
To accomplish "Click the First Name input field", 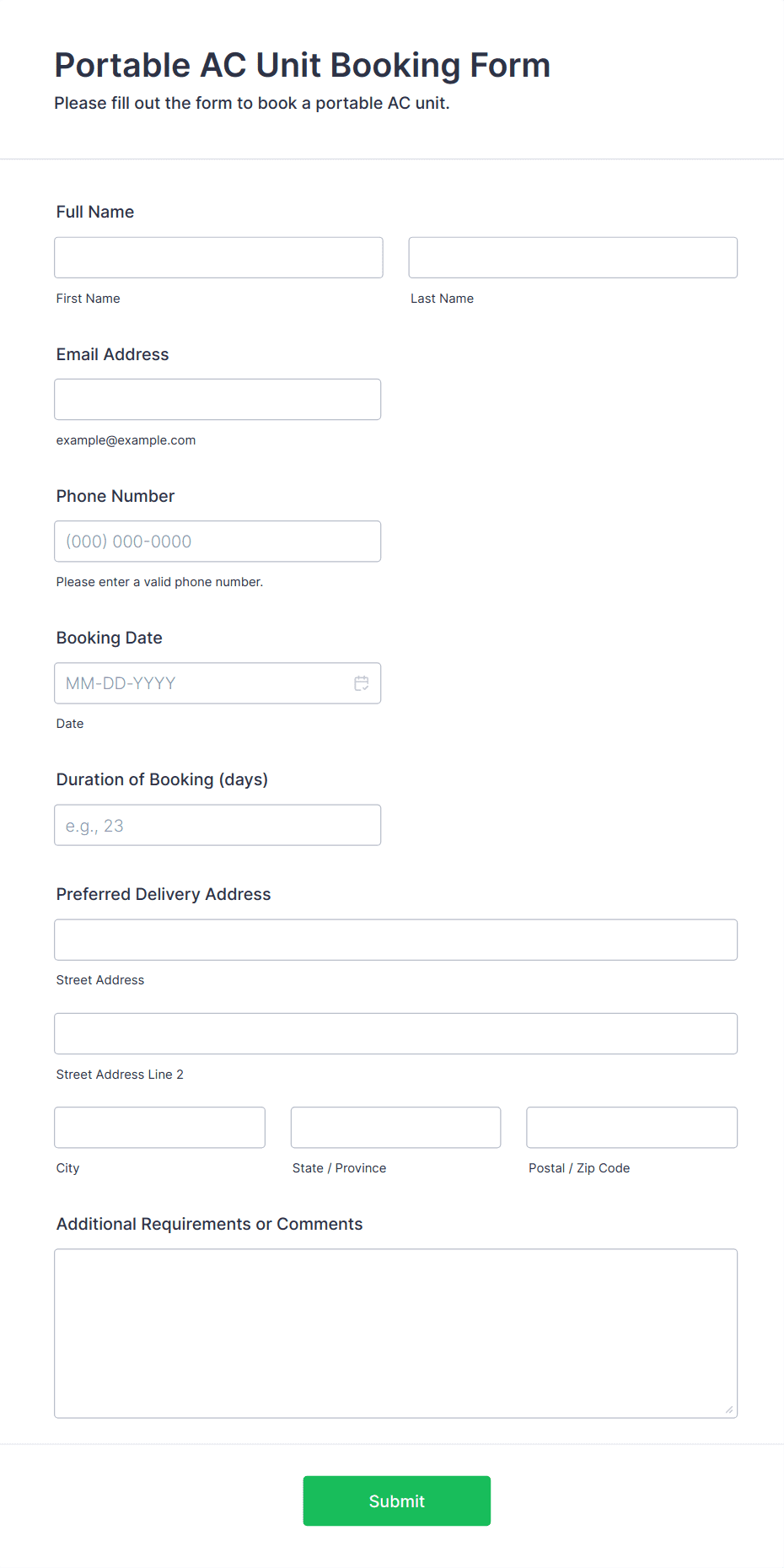I will point(218,257).
